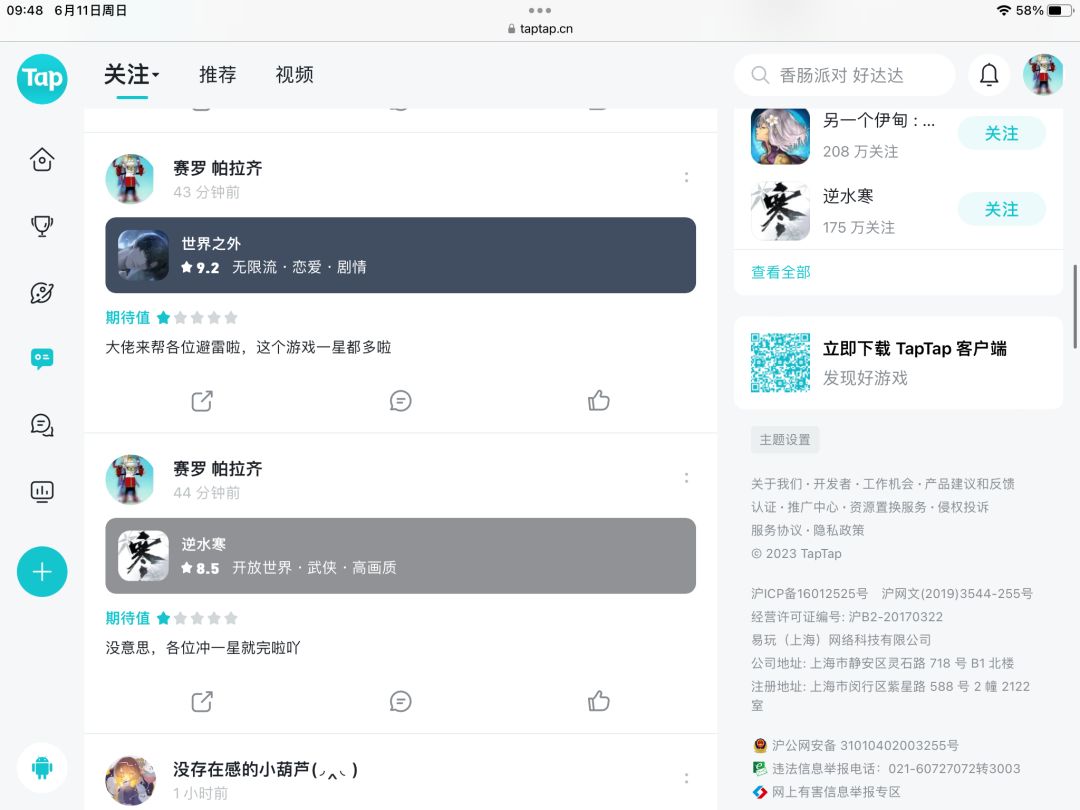Image resolution: width=1080 pixels, height=810 pixels.
Task: Open the 另一个伊甸 game icon
Action: [x=780, y=136]
